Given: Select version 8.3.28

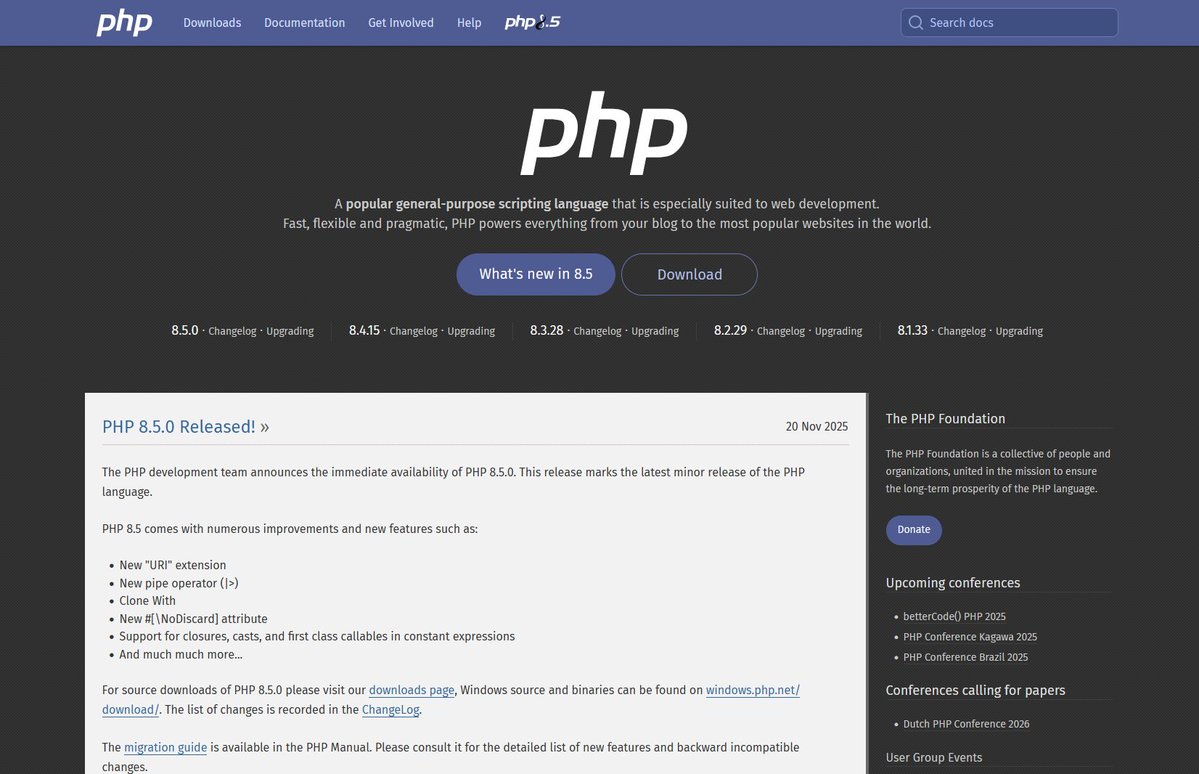Looking at the screenshot, I should (546, 329).
